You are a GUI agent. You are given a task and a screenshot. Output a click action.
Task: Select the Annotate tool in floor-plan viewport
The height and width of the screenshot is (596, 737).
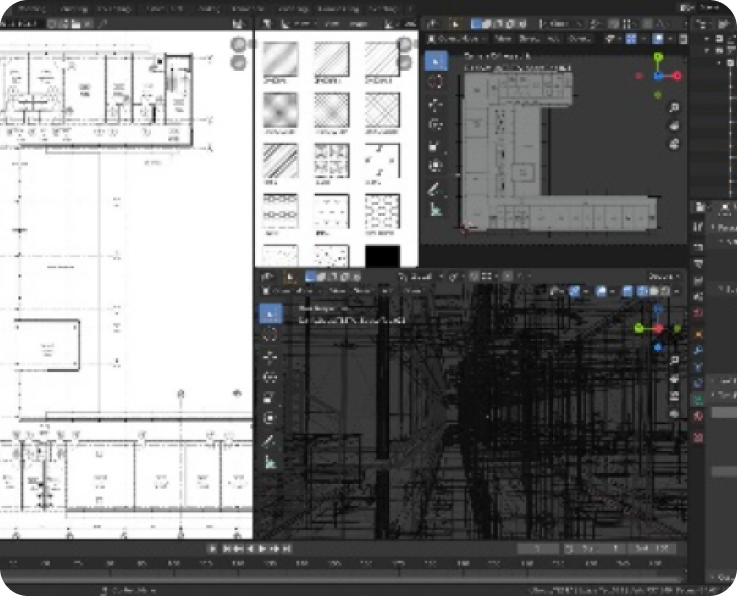pos(435,189)
